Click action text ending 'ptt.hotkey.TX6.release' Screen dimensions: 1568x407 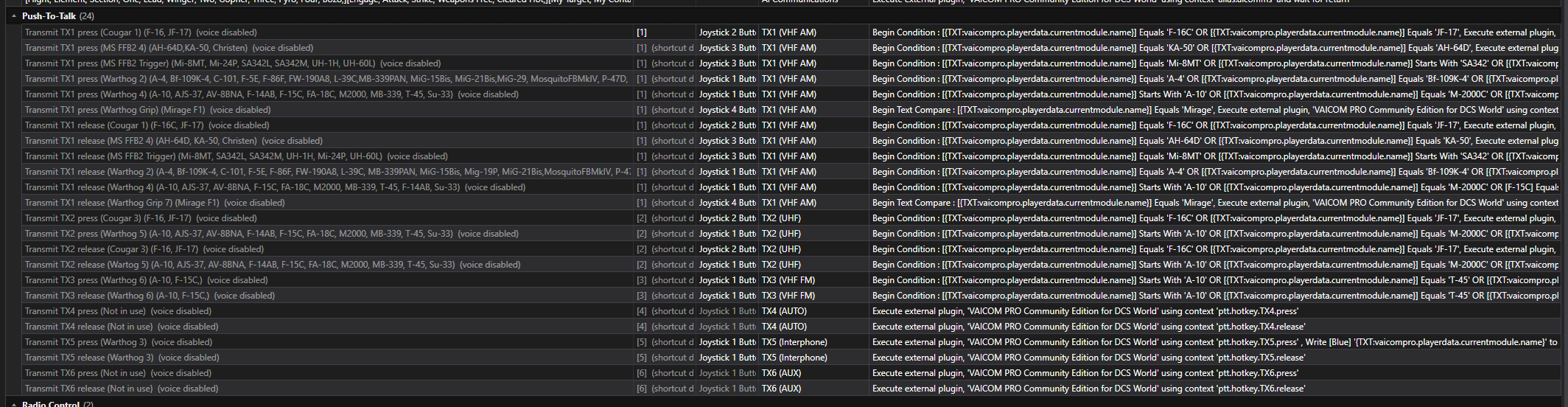click(1088, 389)
